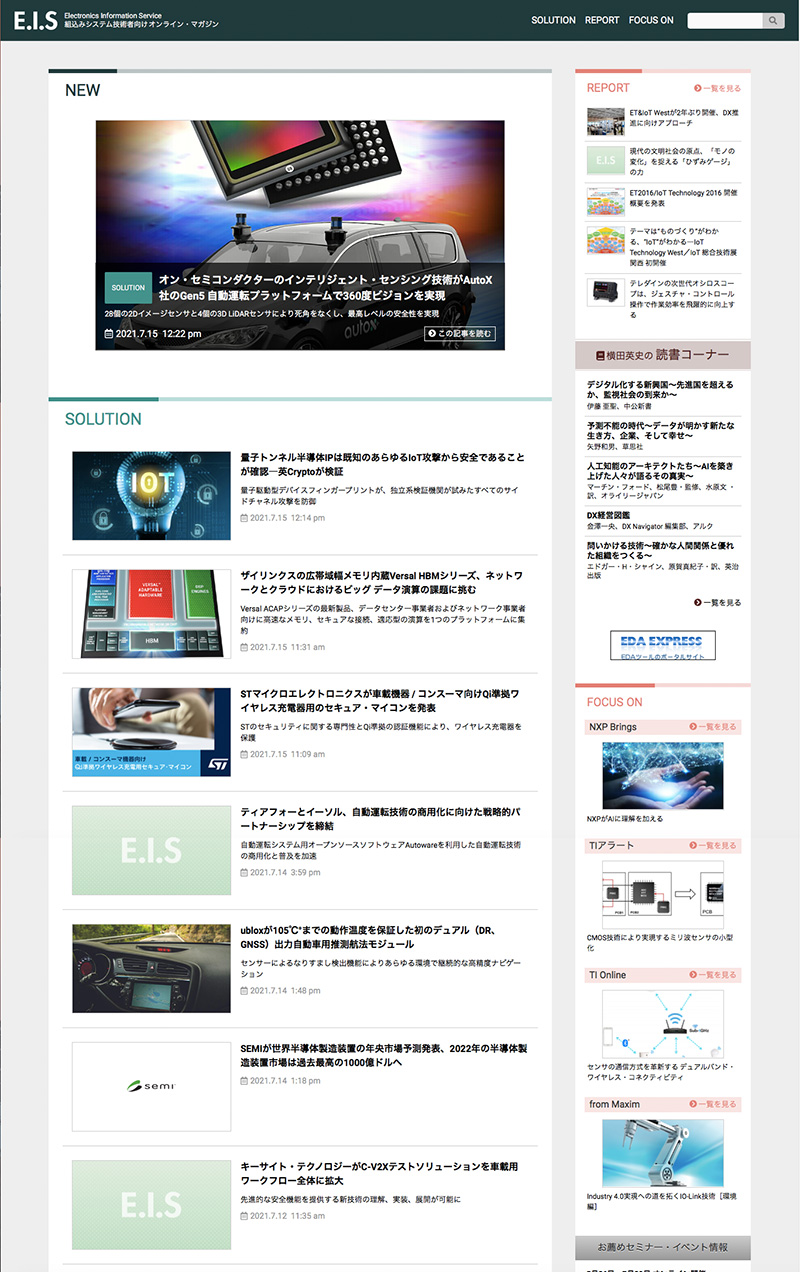Open FOCUS ON from the top navigation bar
This screenshot has width=800, height=1272.
[650, 20]
